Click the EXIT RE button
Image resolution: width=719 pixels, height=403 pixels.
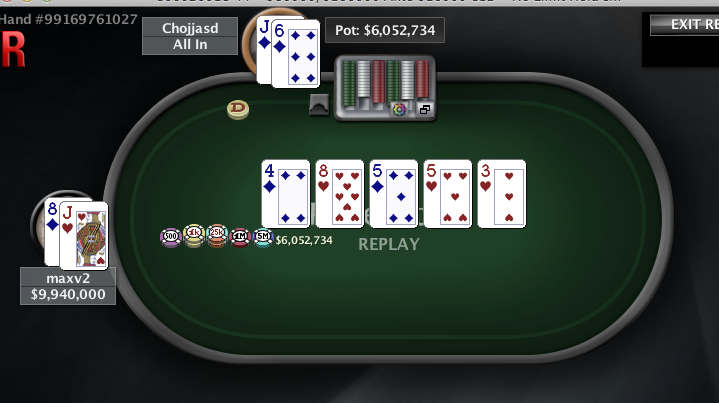[685, 24]
